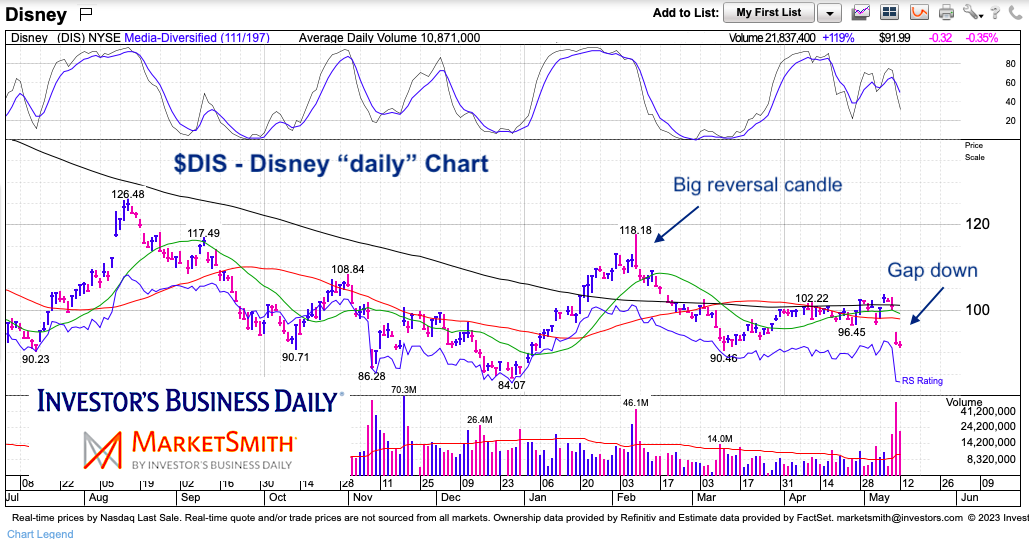Click the 90.46 March low label
The image size is (1029, 539).
click(x=723, y=358)
